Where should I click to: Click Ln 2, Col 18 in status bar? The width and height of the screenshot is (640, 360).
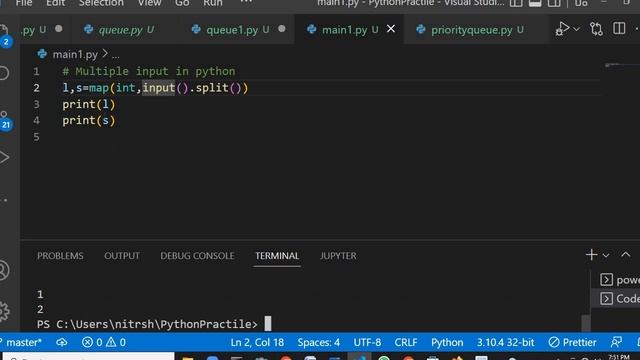[257, 342]
